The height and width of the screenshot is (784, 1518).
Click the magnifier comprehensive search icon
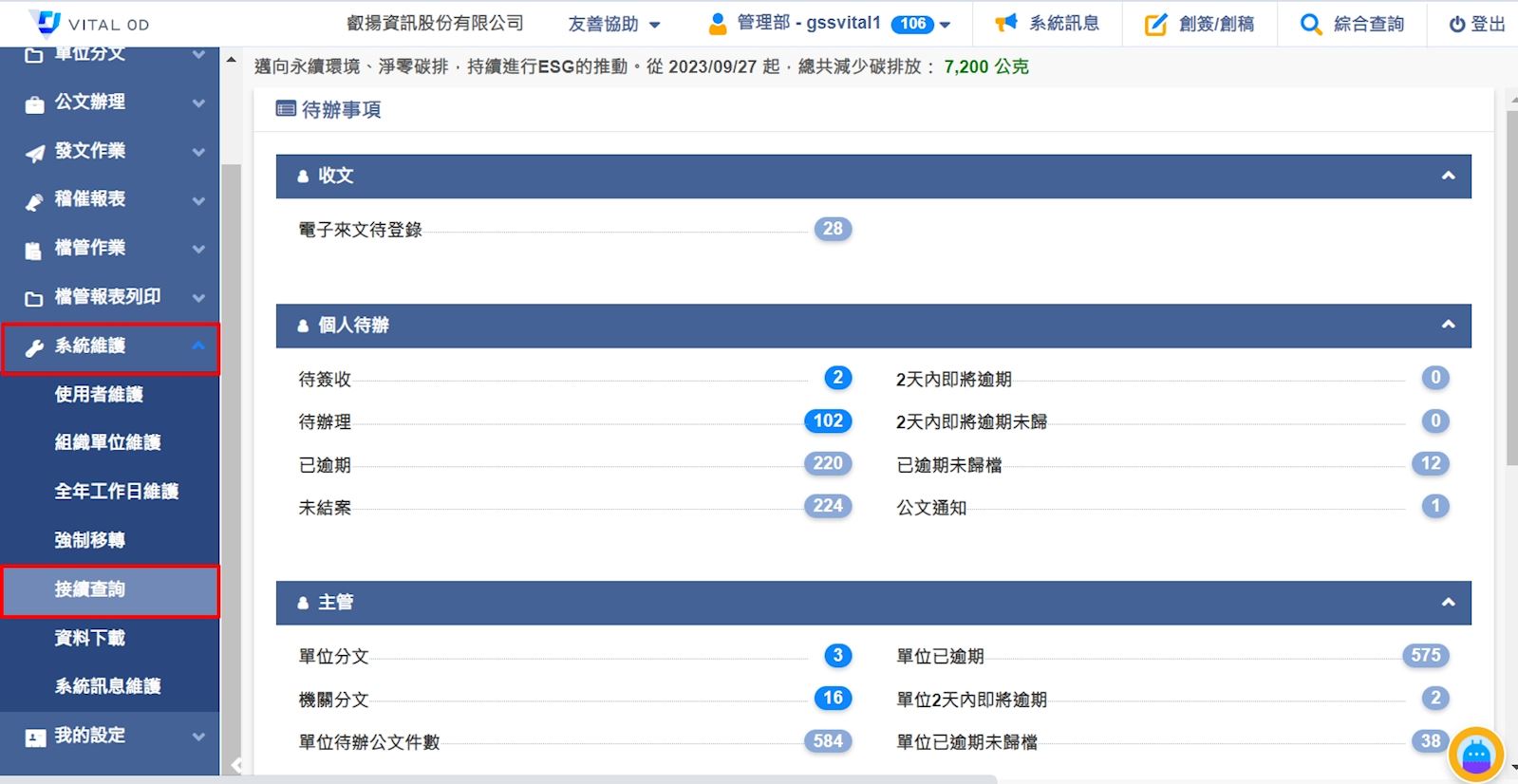[1310, 25]
